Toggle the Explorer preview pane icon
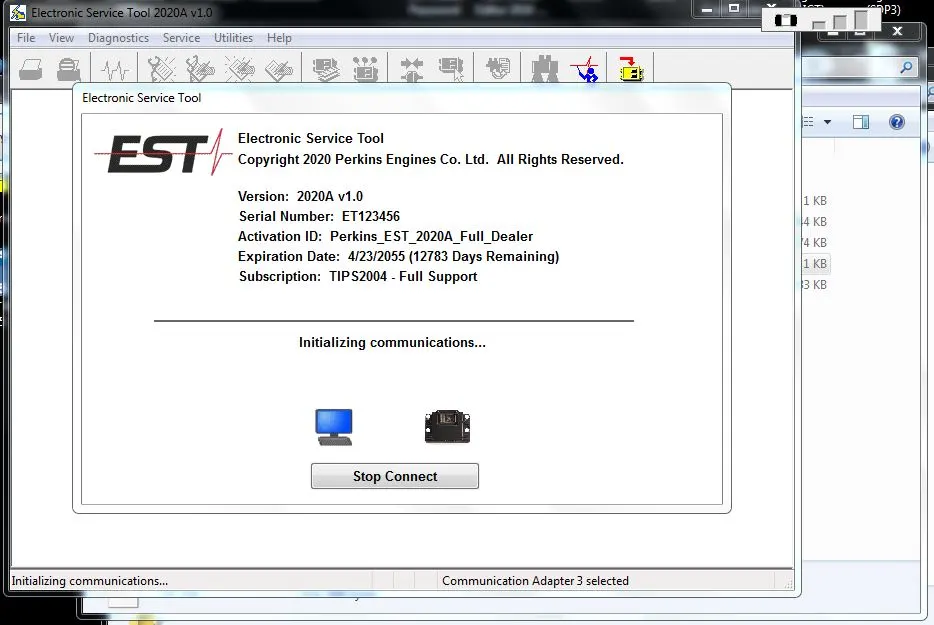This screenshot has height=625, width=934. point(861,122)
